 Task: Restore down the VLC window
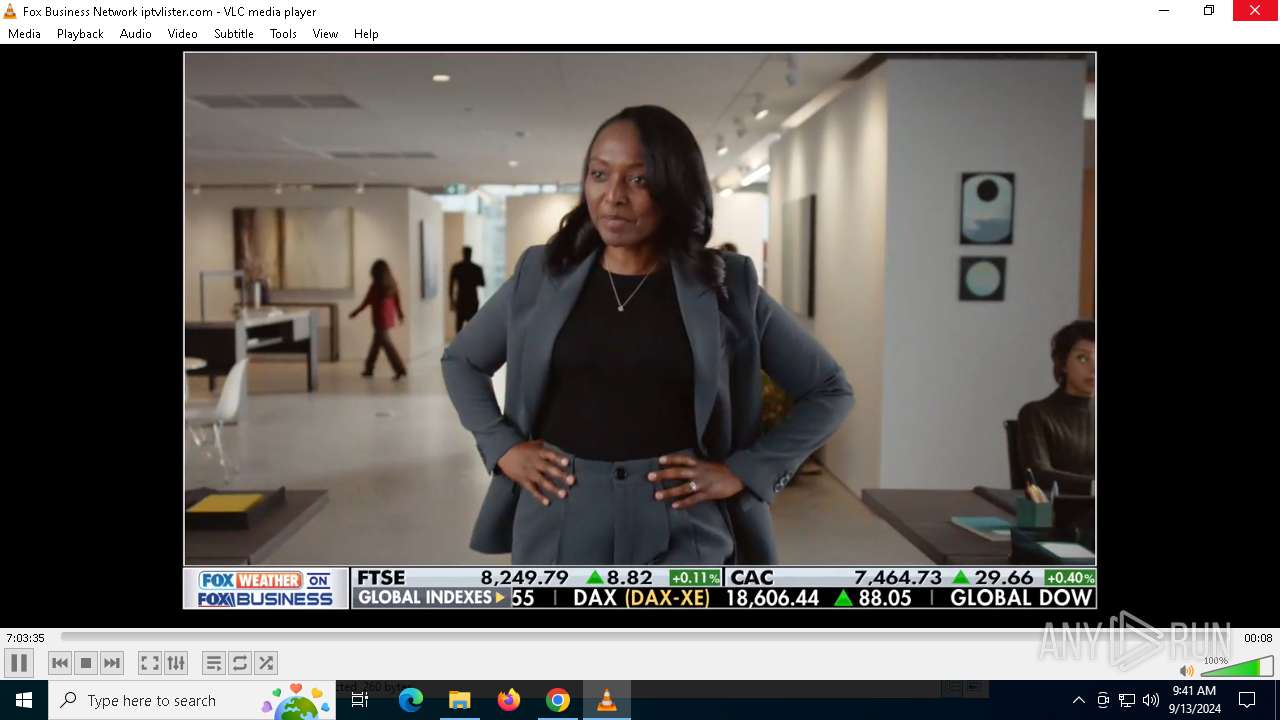tap(1209, 11)
